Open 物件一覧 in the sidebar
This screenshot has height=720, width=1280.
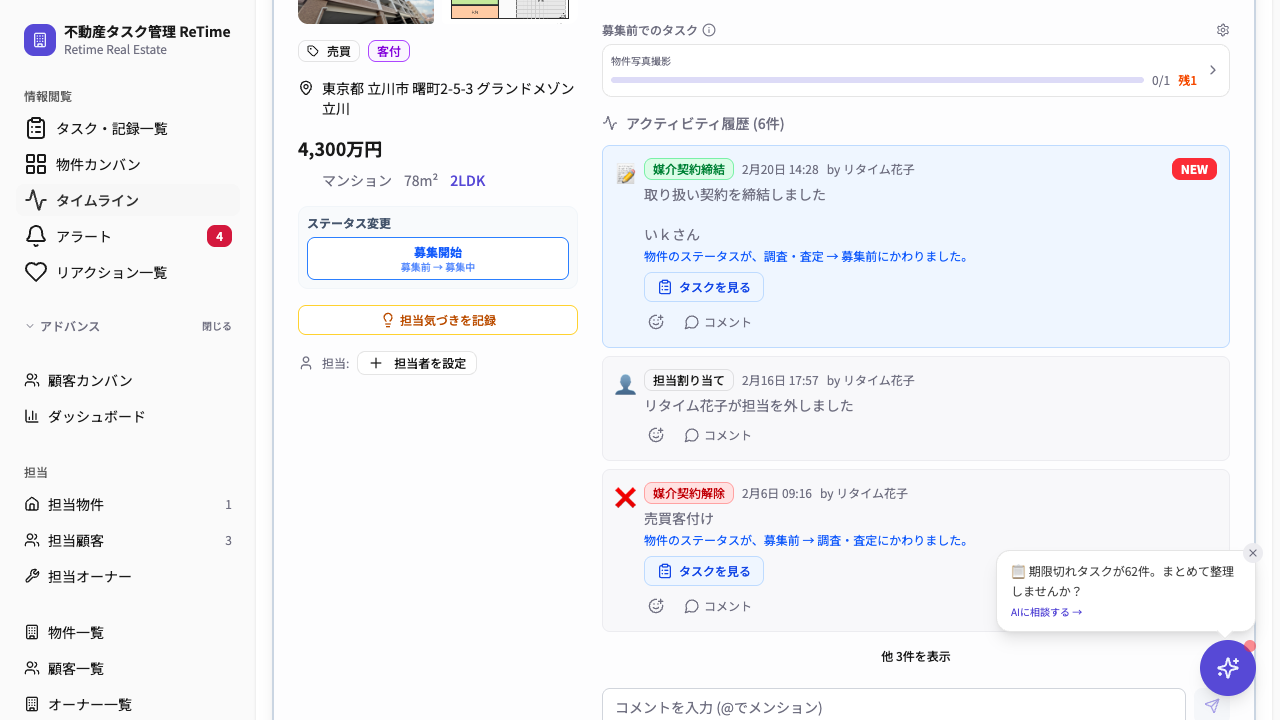coord(128,632)
